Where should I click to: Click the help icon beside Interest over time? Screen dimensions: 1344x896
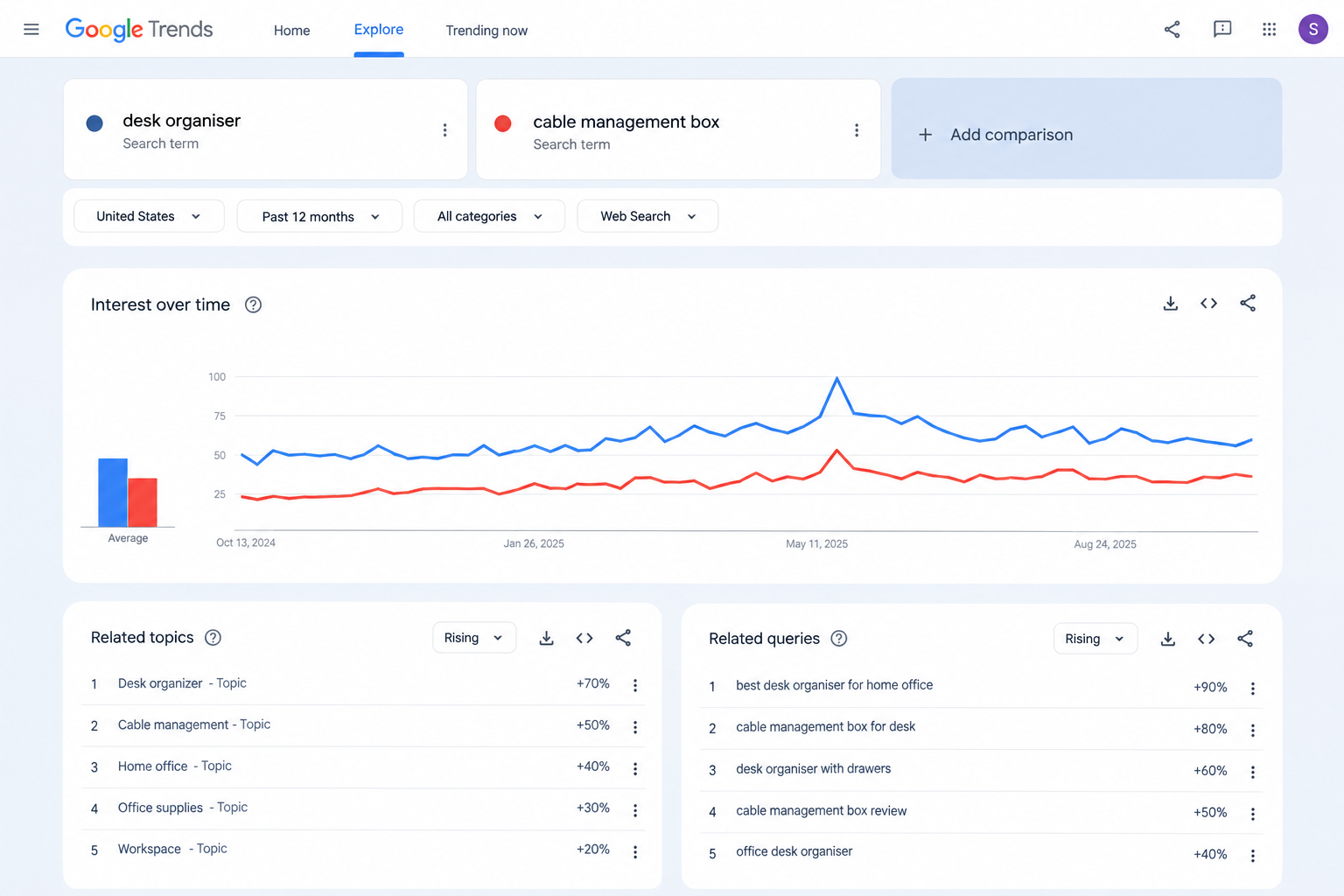(x=253, y=304)
